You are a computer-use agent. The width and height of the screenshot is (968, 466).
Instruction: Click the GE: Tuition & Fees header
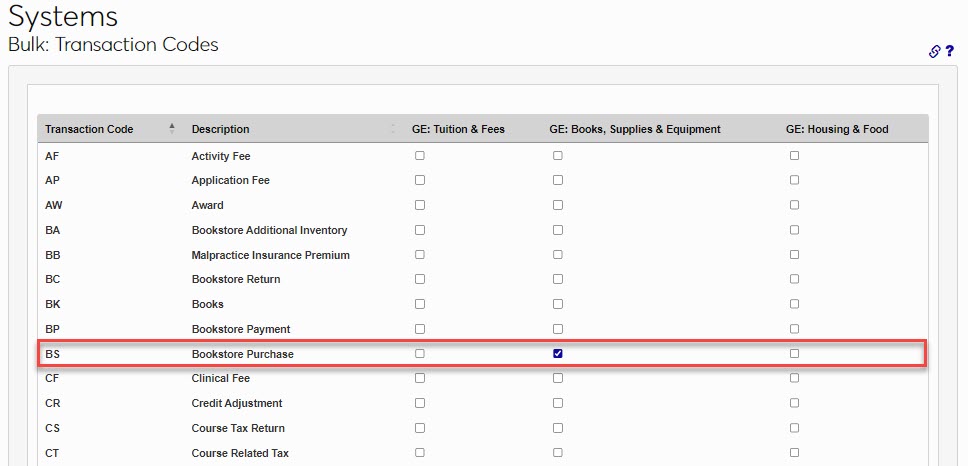(x=458, y=129)
